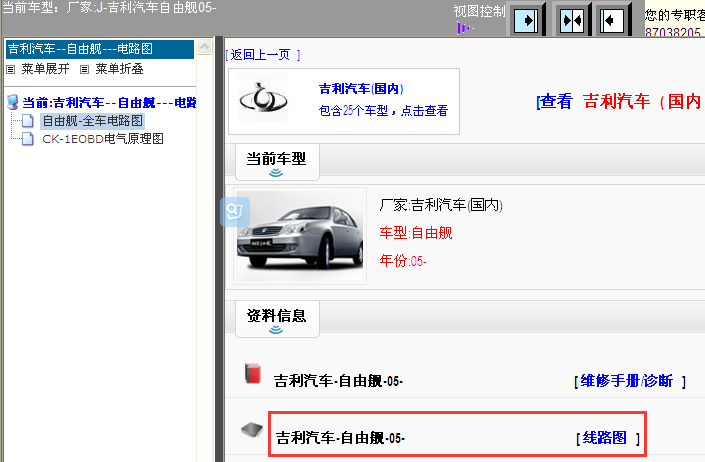Click the 当前车型：厂家:J-吉利汽车自由舰05- status text
Screen dimensions: 705x462
coord(109,8)
